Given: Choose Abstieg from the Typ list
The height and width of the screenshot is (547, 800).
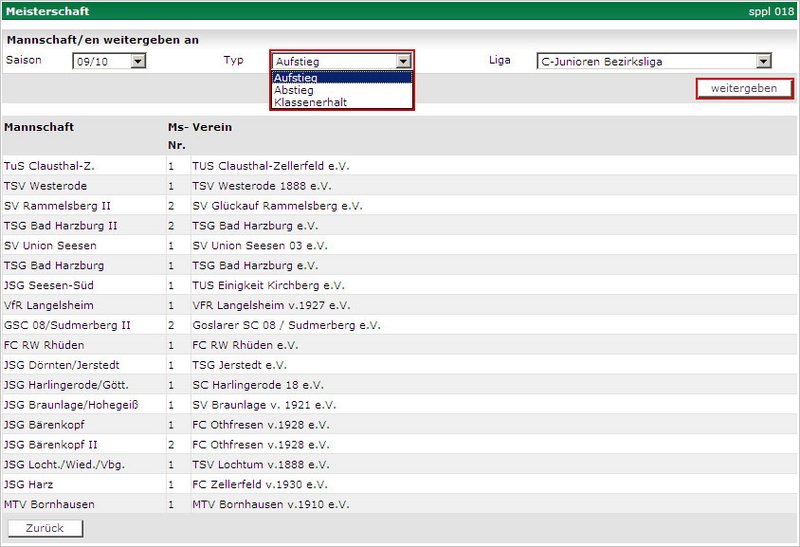Looking at the screenshot, I should coord(341,90).
